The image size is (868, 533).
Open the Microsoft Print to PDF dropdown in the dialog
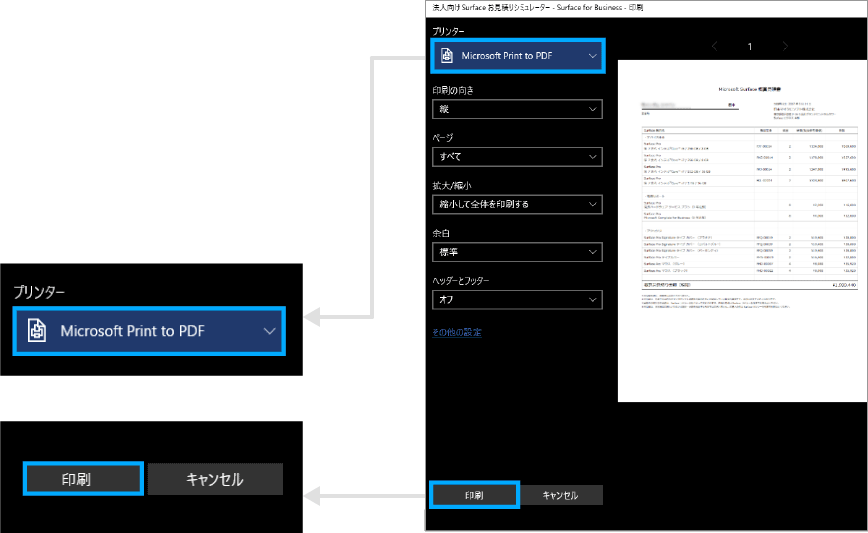pos(517,56)
